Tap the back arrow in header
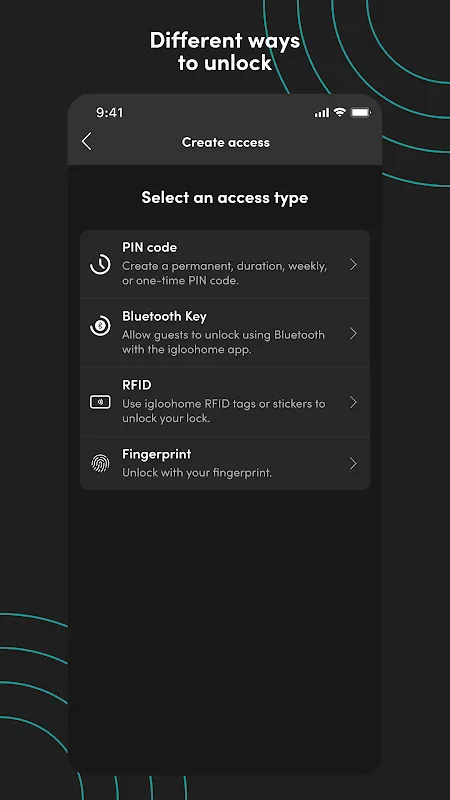 tap(87, 141)
